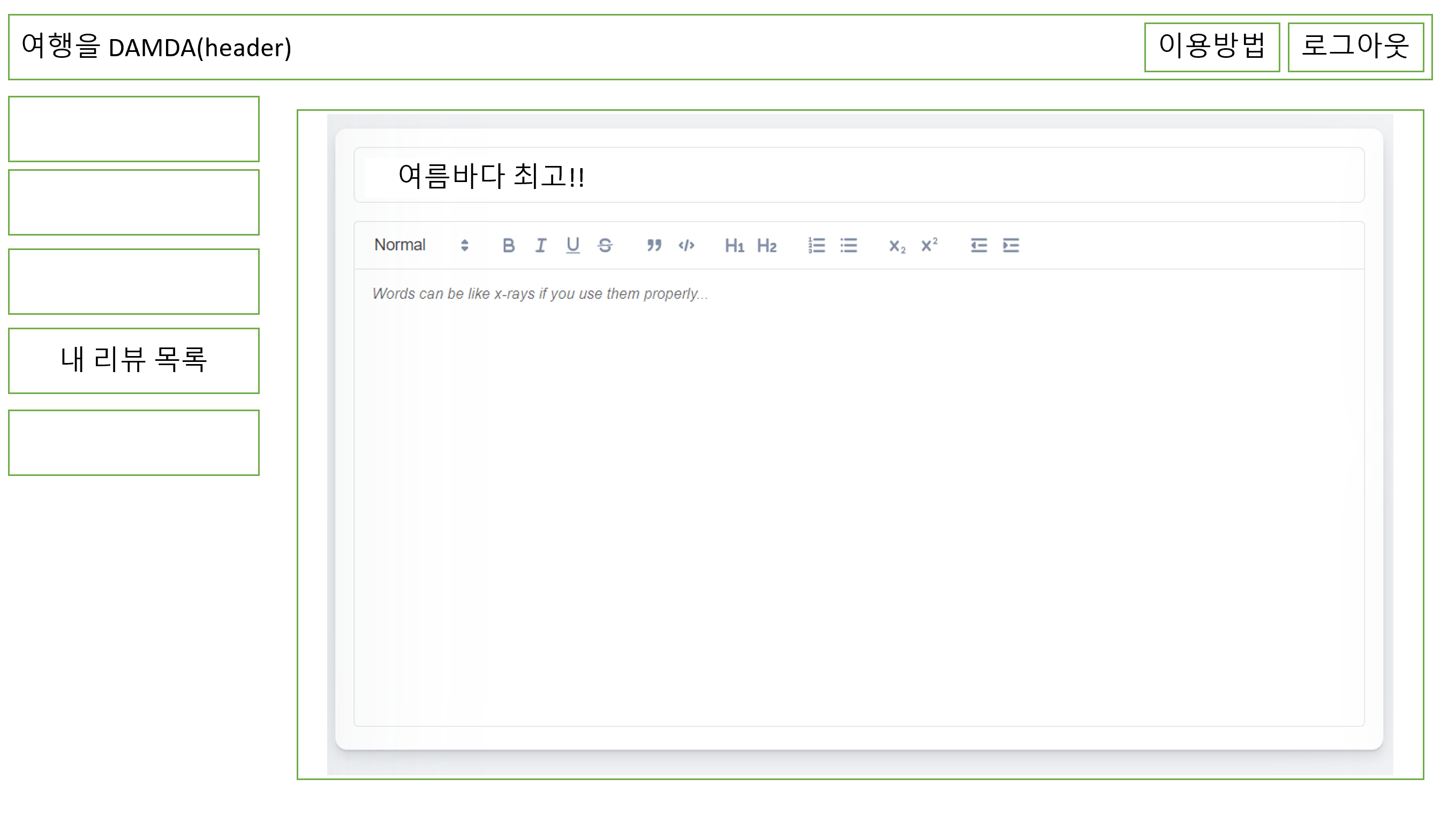This screenshot has height=817, width=1456.
Task: Apply Heading 2 style
Action: point(766,245)
